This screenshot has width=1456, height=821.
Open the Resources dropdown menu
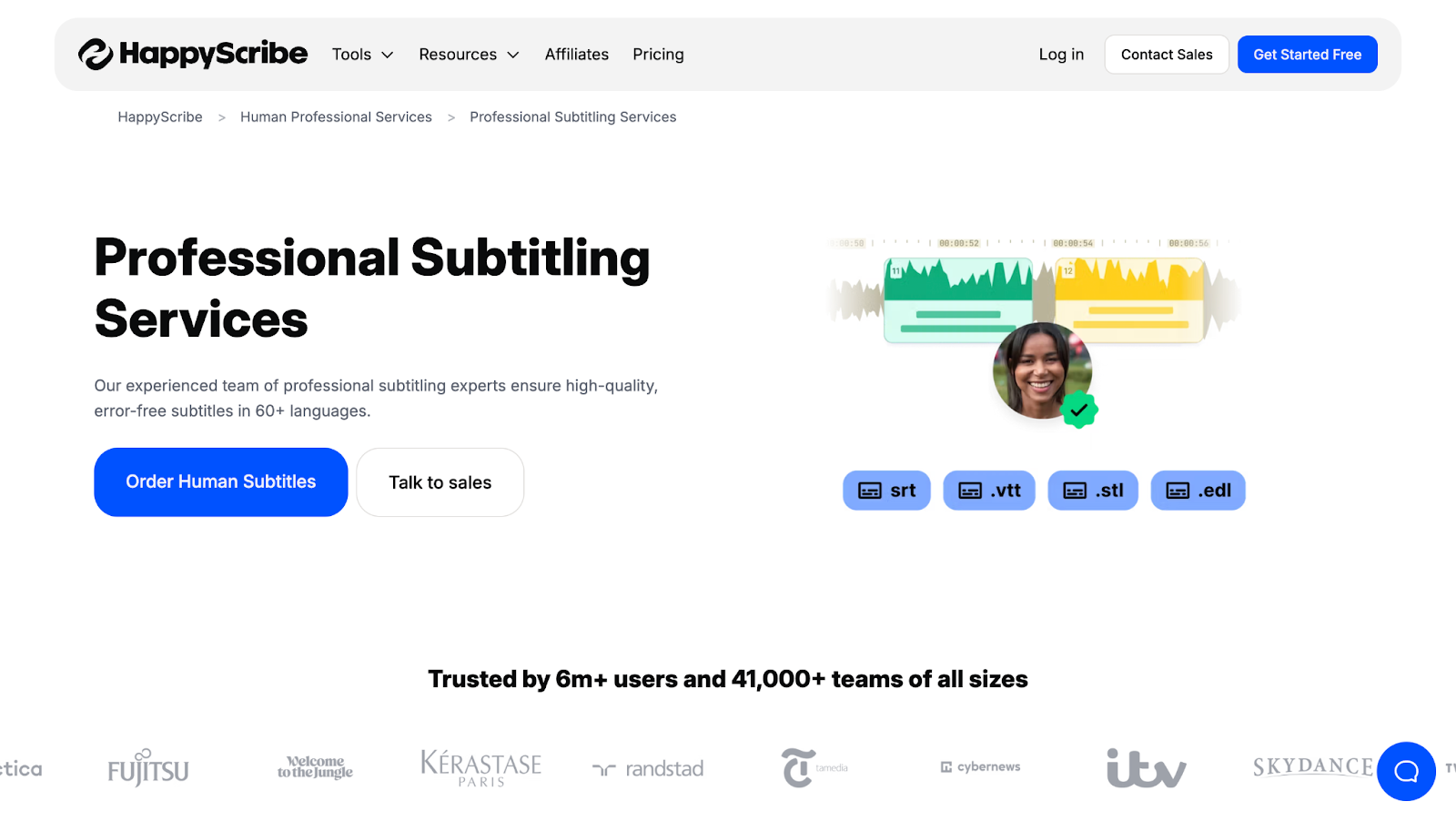(468, 54)
